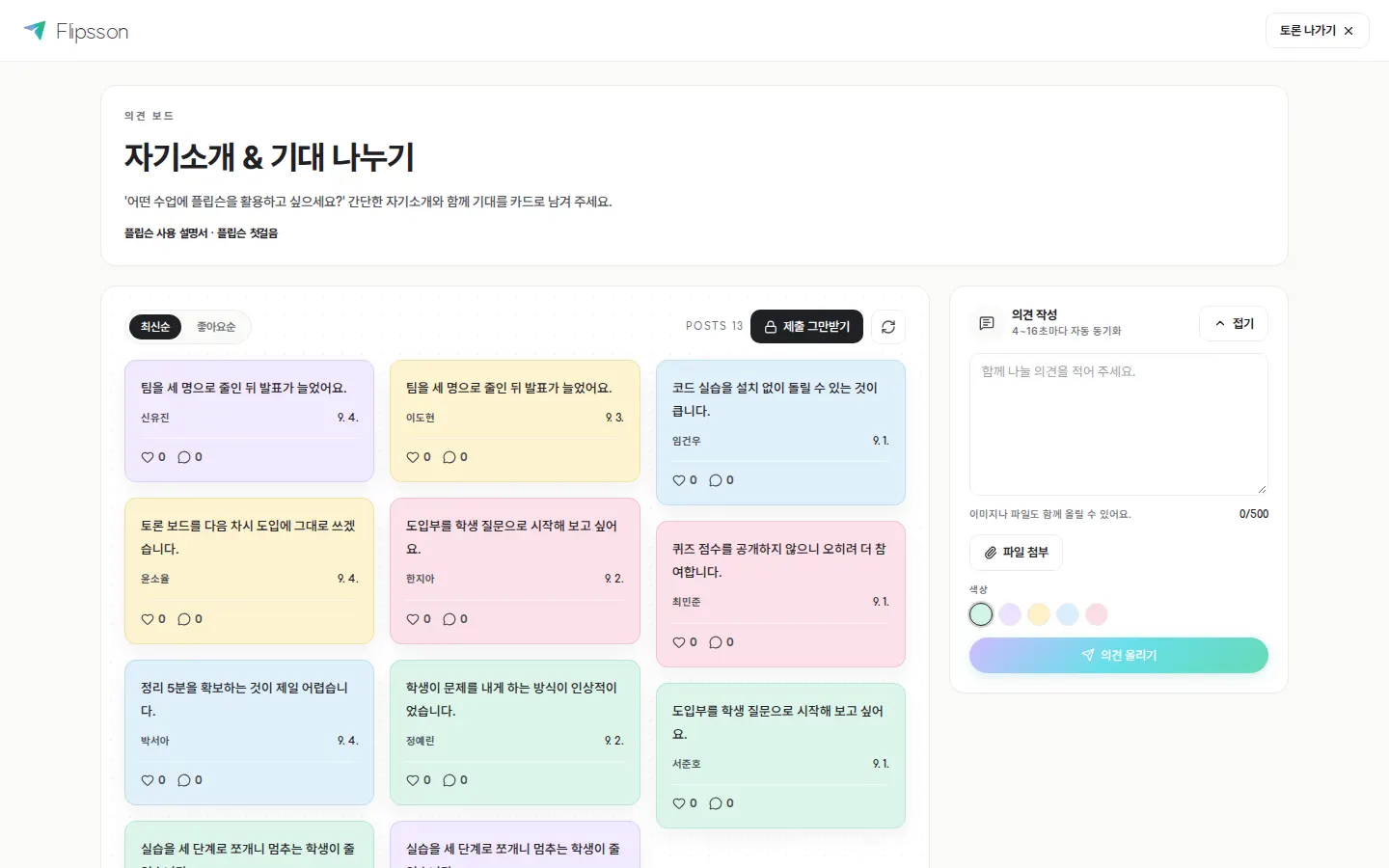Collapse the composer with 접기
This screenshot has height=868, width=1389.
click(1234, 324)
